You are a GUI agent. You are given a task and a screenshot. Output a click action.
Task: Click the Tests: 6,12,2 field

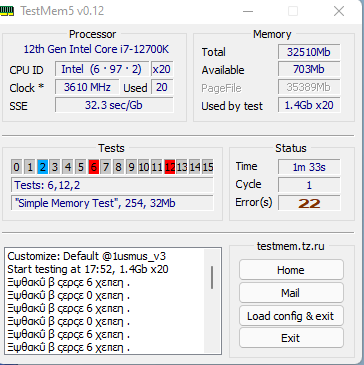click(x=112, y=185)
